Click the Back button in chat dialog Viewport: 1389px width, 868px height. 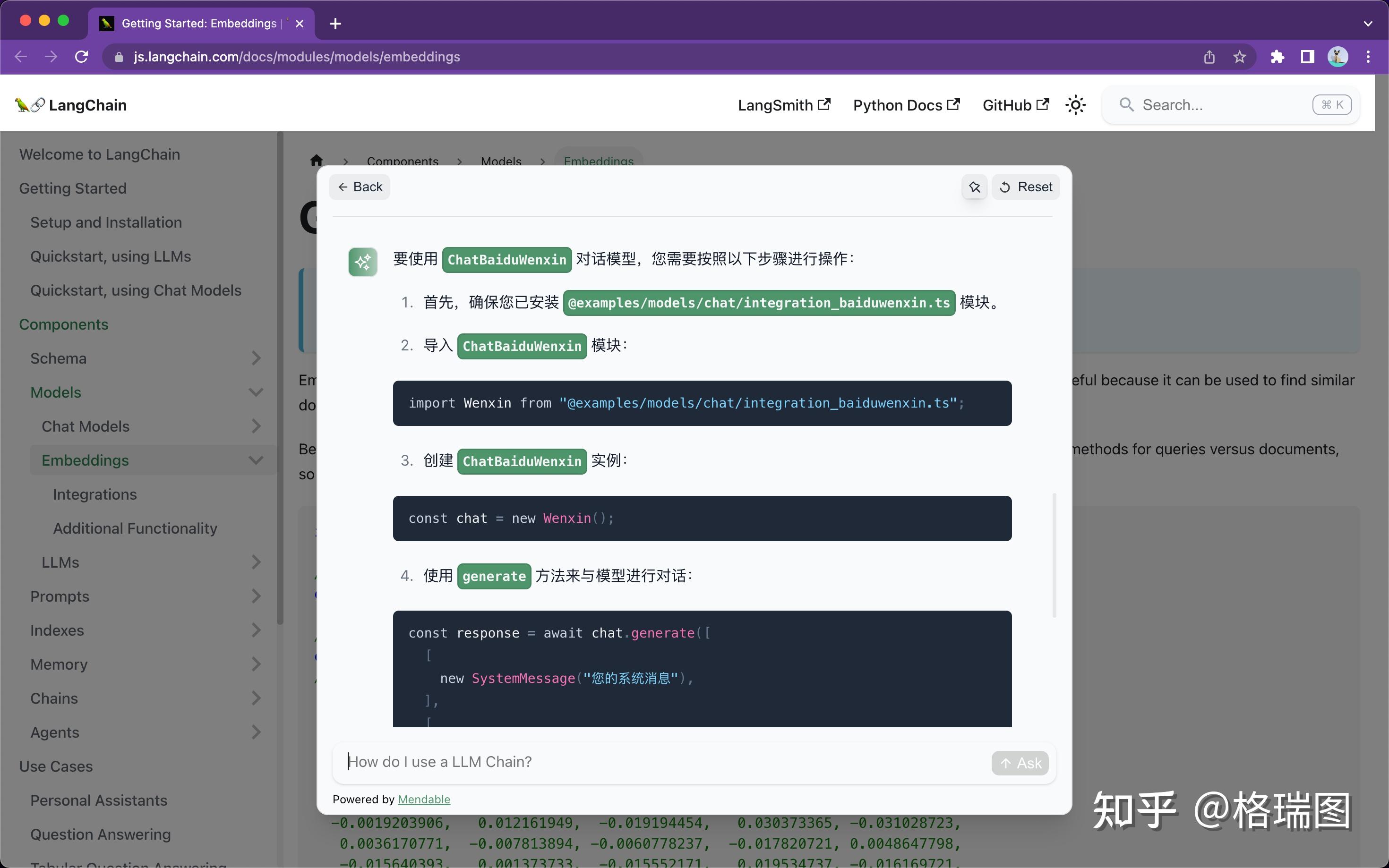click(x=360, y=187)
